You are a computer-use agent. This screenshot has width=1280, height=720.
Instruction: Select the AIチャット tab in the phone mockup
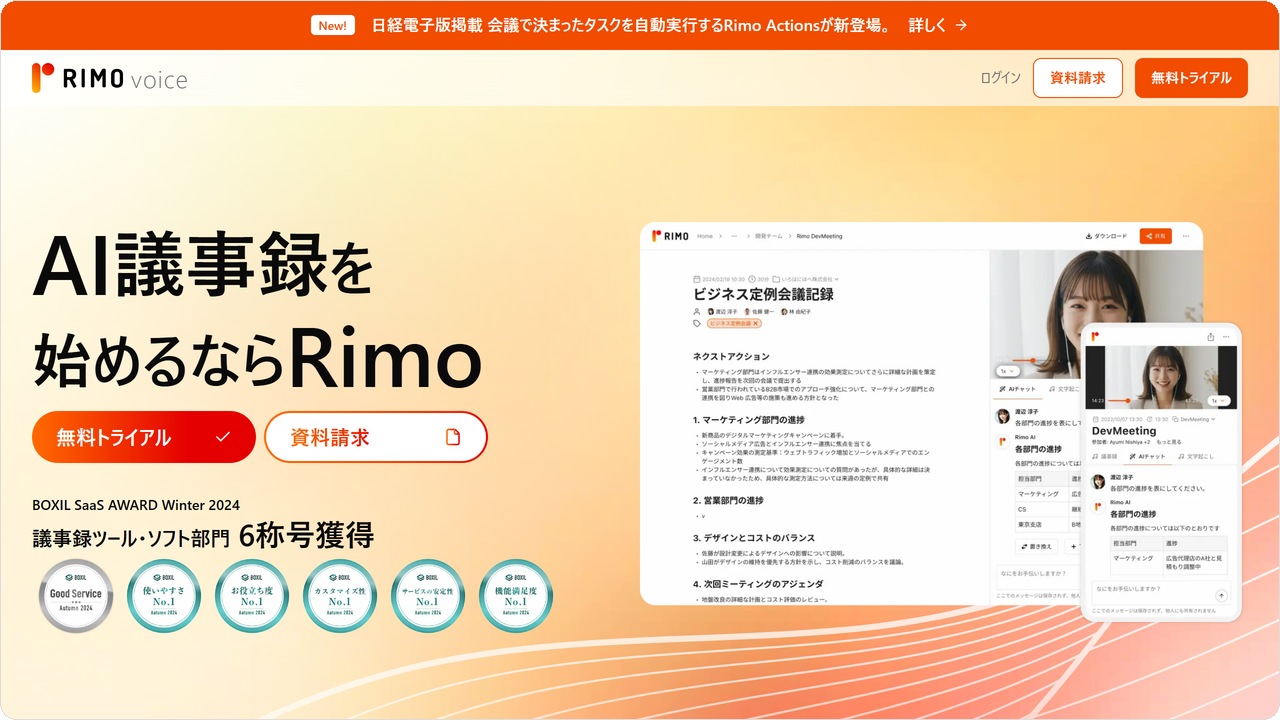pos(1147,456)
